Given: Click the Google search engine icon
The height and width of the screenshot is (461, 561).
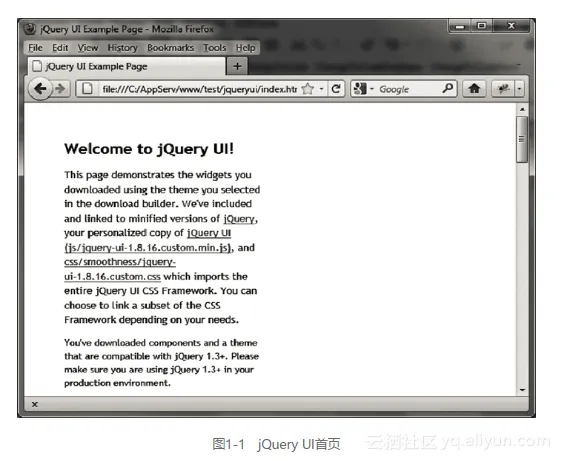Looking at the screenshot, I should 360,88.
